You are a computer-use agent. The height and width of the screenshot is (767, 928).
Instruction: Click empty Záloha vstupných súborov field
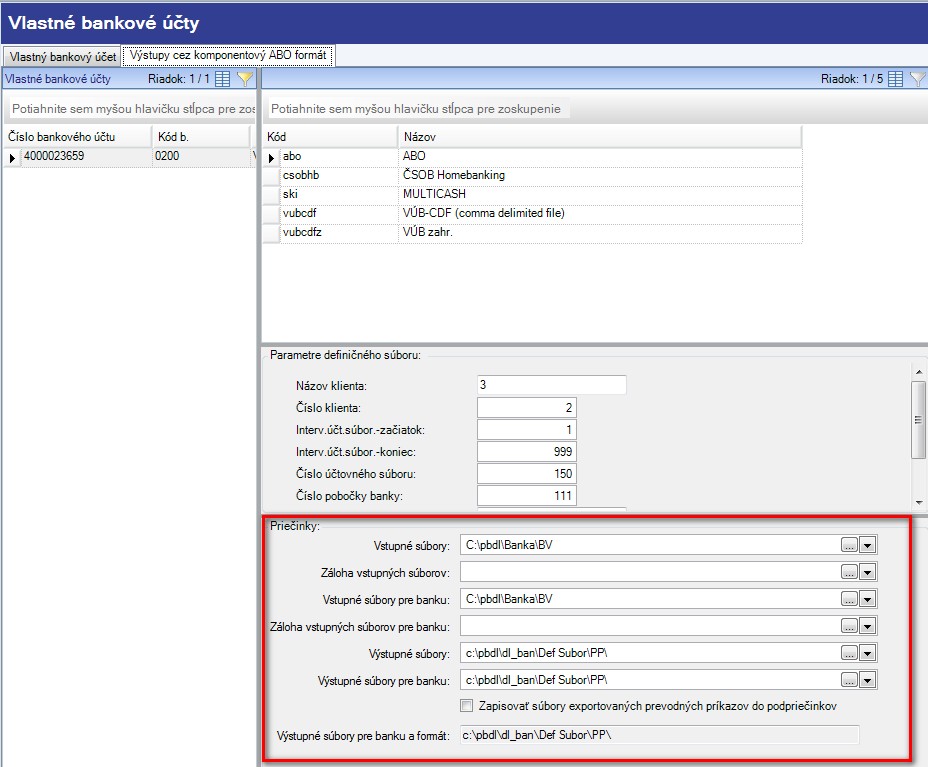(x=650, y=572)
